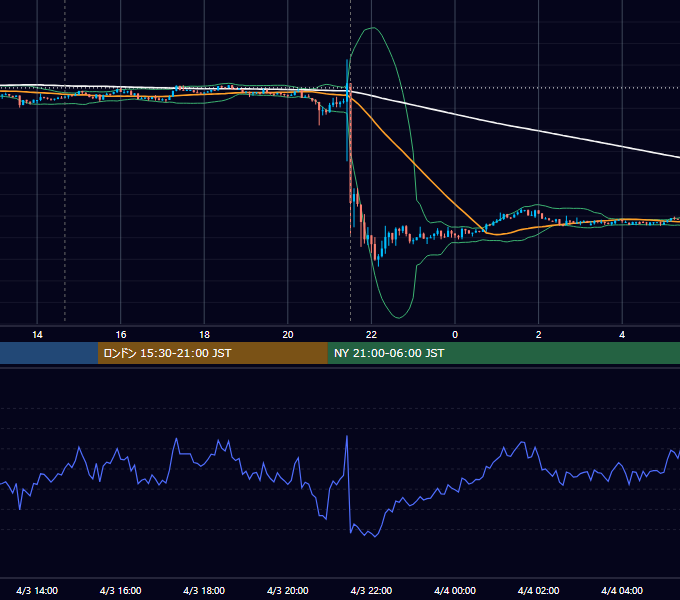The width and height of the screenshot is (680, 600).
Task: Click the ロンドン 15:30-21:00 JST session bar
Action: [212, 353]
